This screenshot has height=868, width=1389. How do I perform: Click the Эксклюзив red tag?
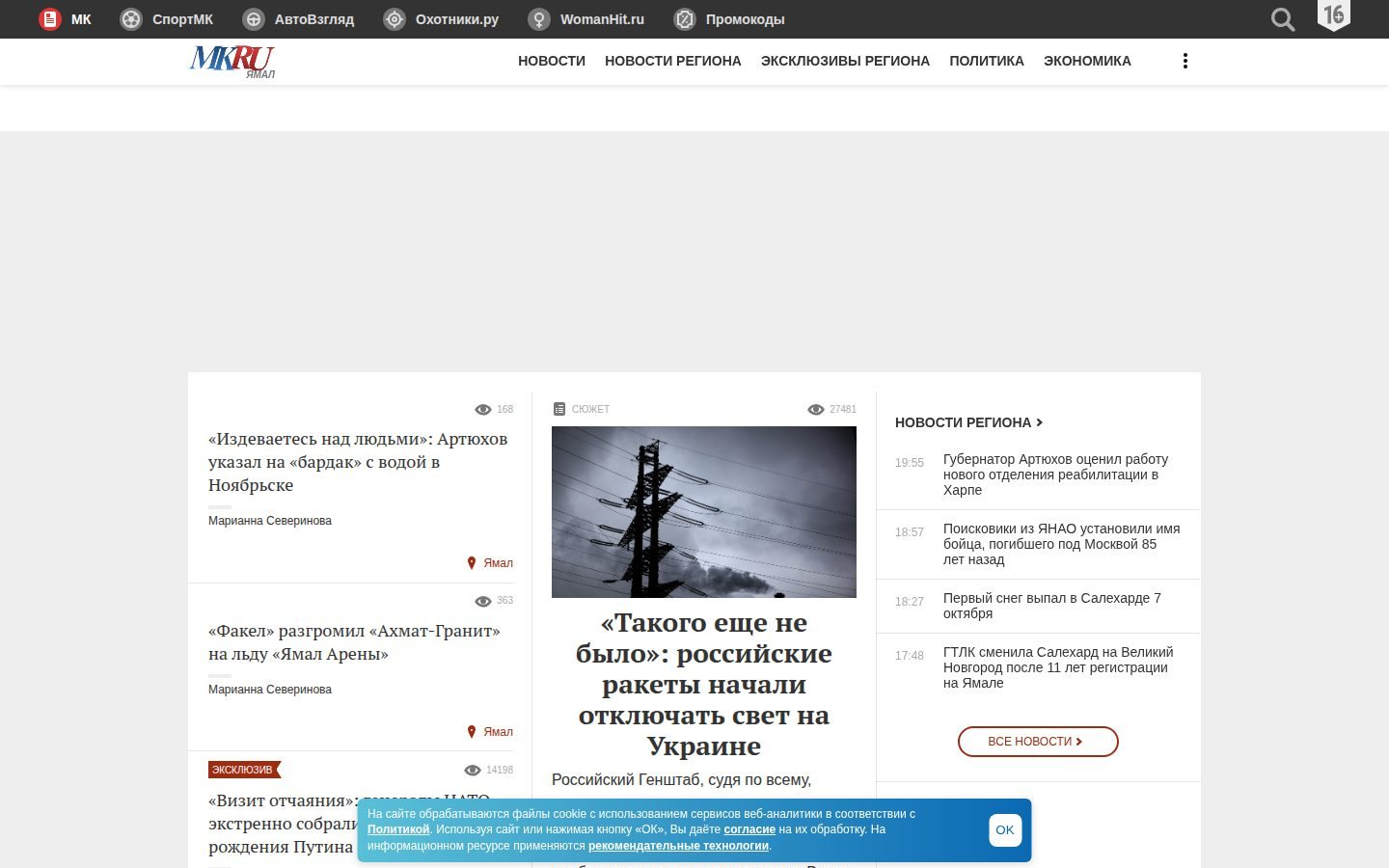pos(244,770)
